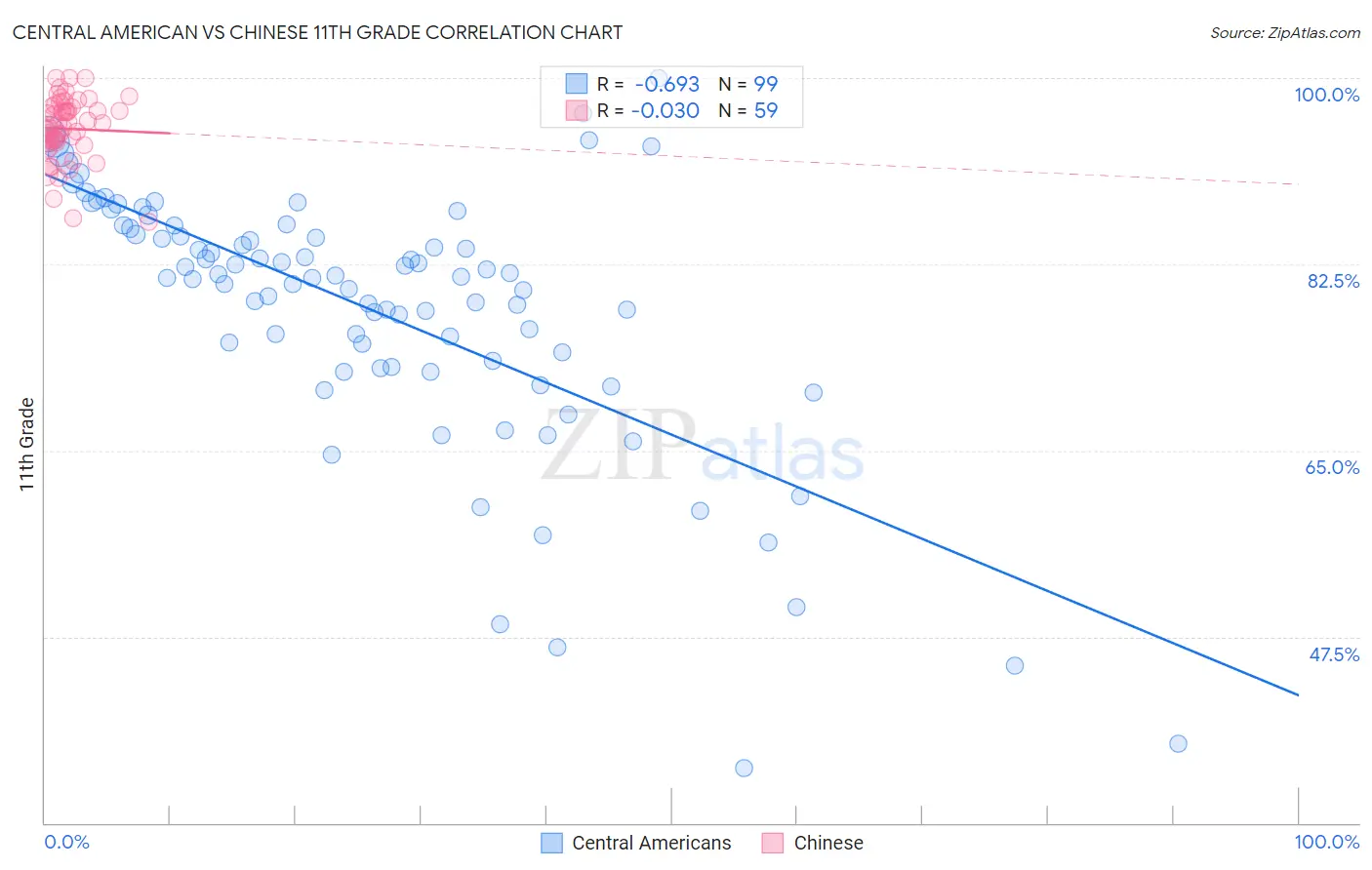This screenshot has height=870, width=1372.
Task: Click the lowest blue data point near 35%
Action: (744, 768)
